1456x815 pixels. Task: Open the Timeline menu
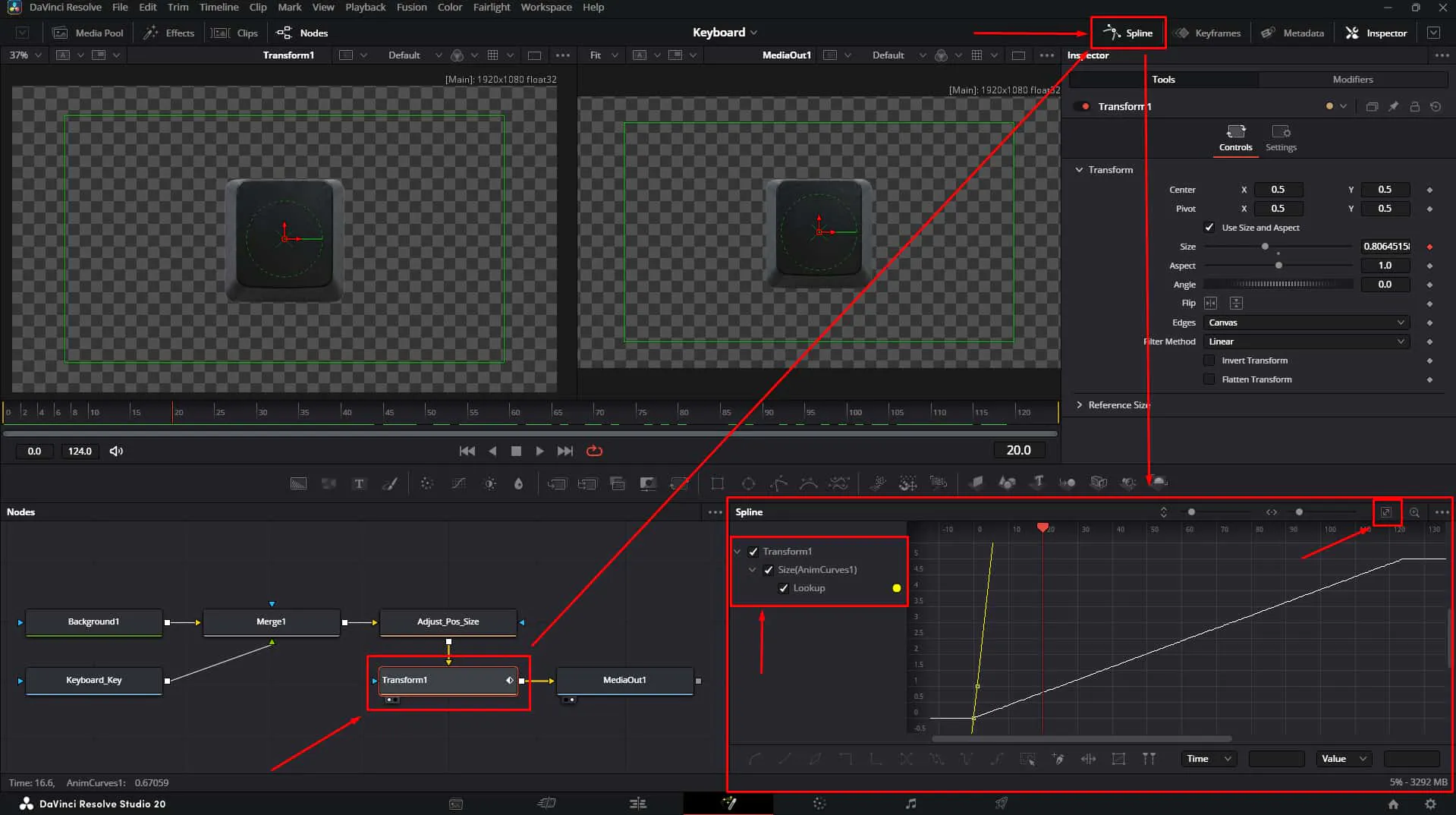[x=219, y=8]
